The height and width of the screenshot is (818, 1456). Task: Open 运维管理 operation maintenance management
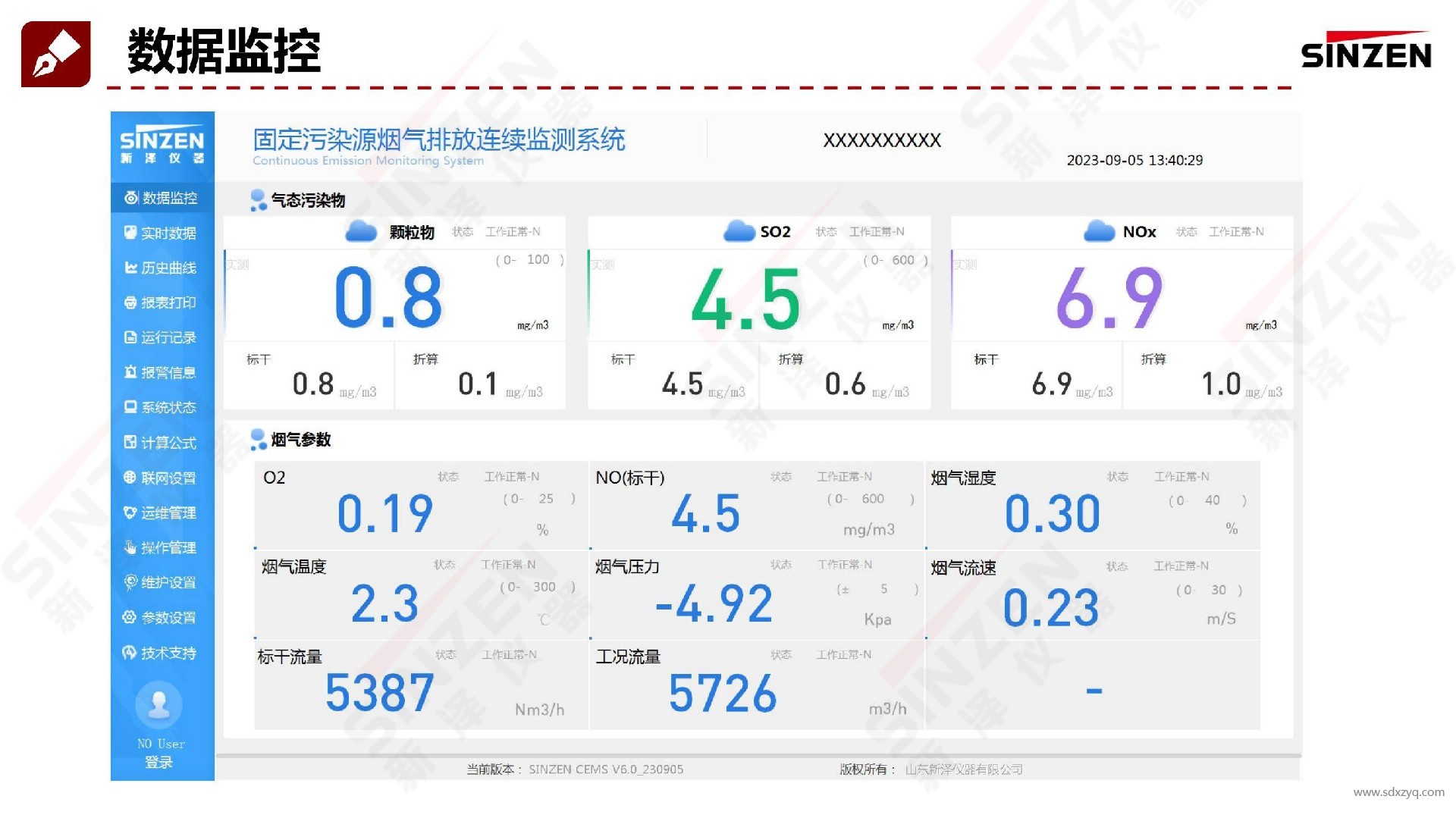pos(162,512)
